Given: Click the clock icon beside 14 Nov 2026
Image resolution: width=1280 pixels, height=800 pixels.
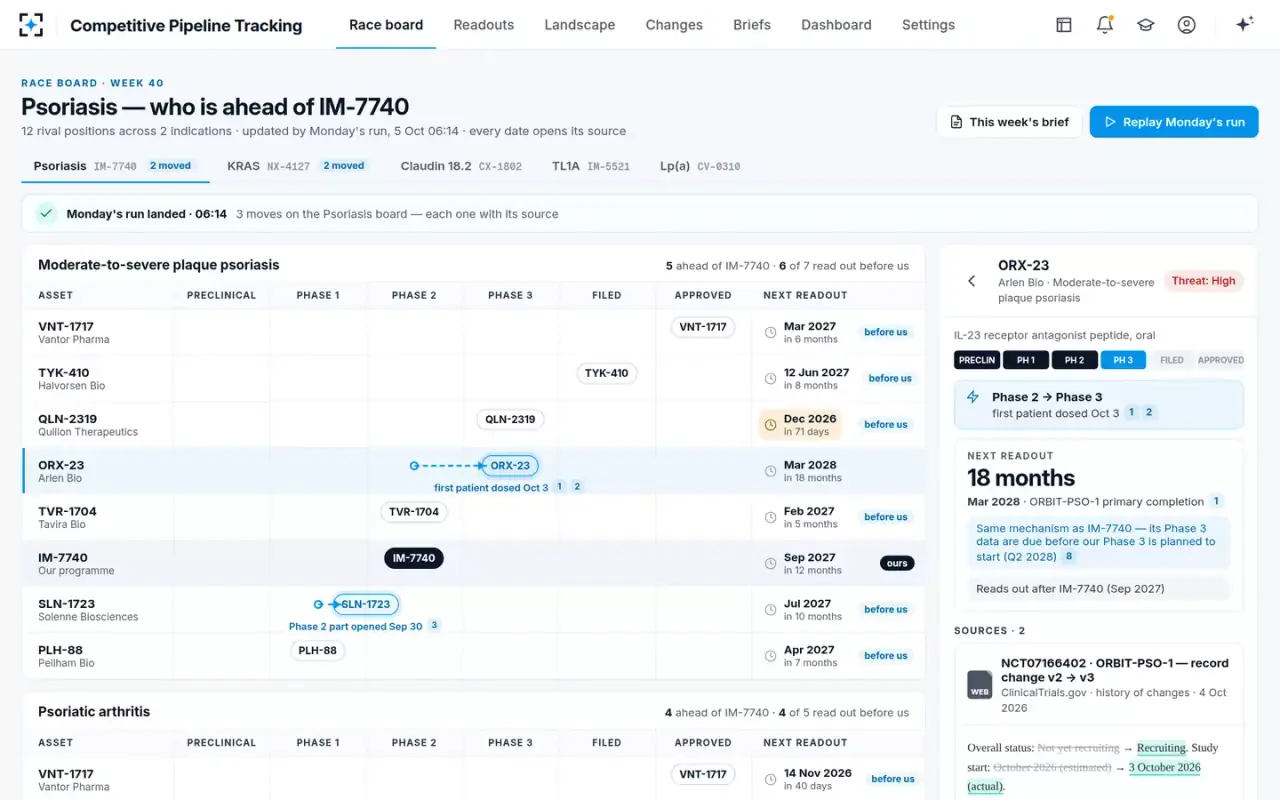Looking at the screenshot, I should 770,780.
